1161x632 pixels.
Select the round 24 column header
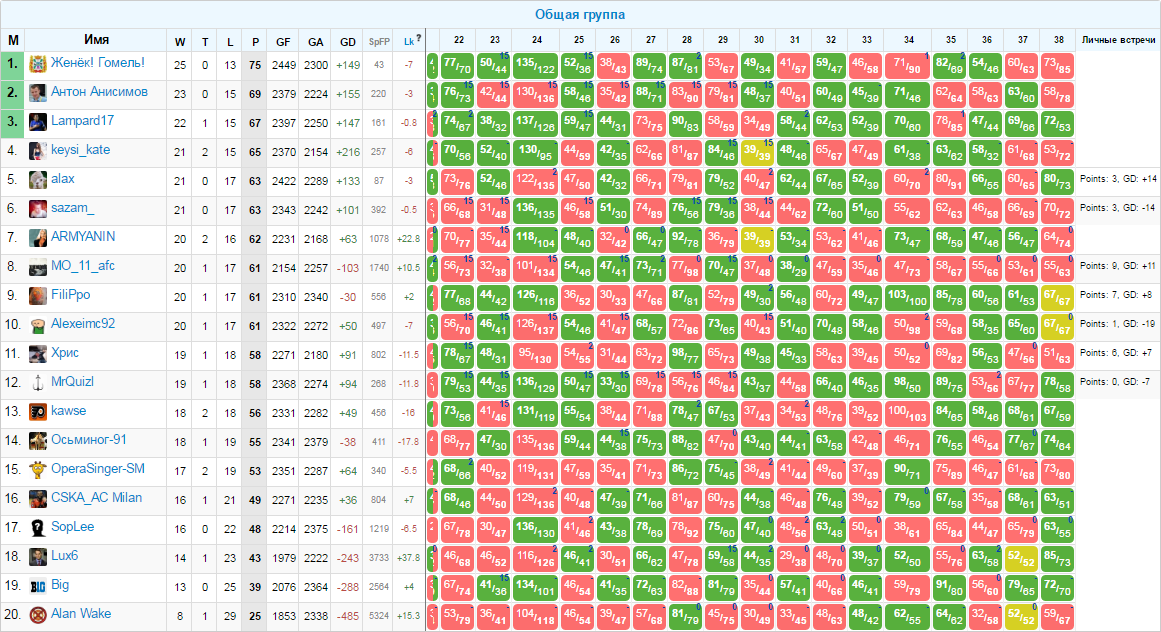click(x=536, y=40)
